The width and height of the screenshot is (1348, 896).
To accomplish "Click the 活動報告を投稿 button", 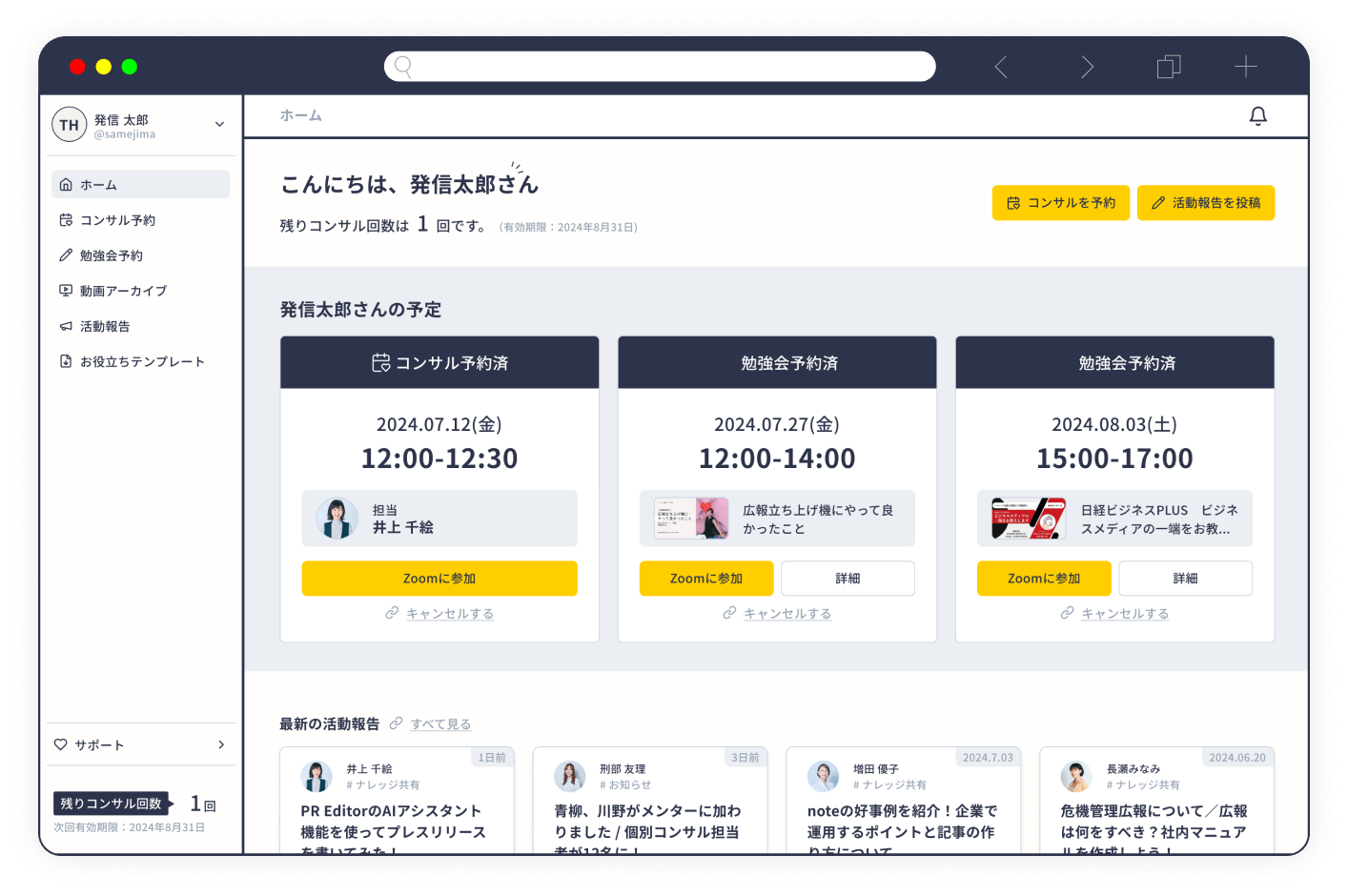I will pos(1206,203).
